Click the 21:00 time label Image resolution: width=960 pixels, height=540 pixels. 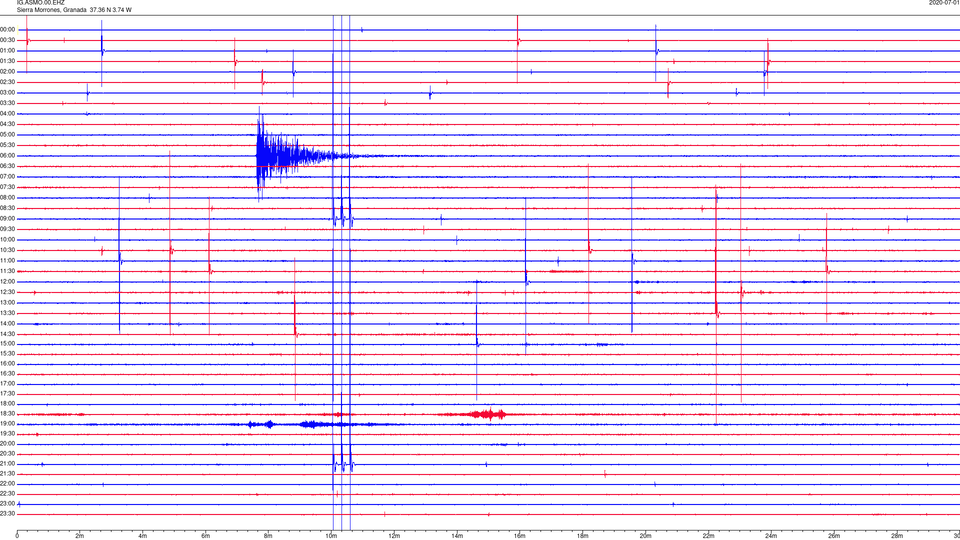click(8, 464)
